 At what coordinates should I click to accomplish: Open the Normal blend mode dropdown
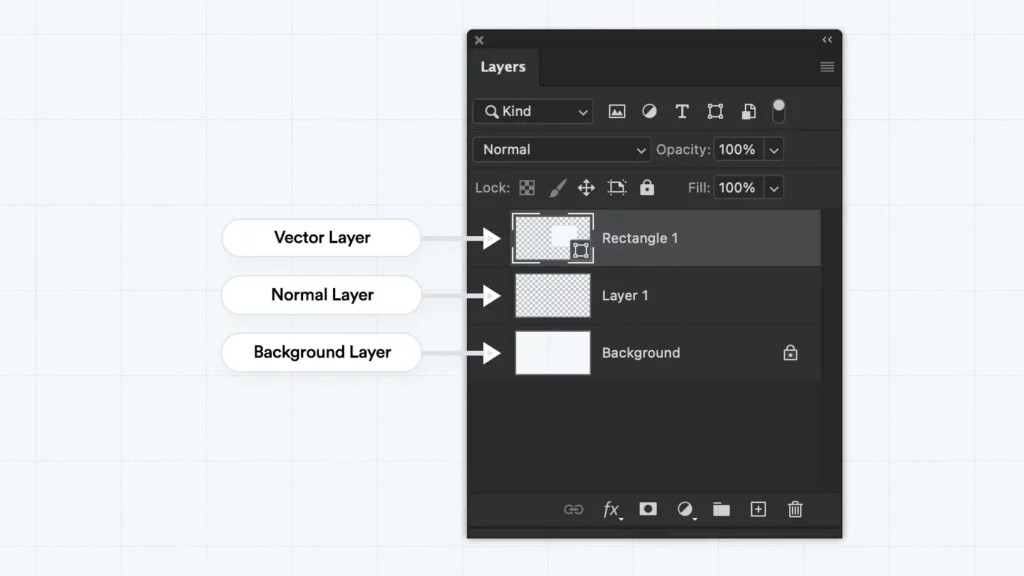(x=562, y=150)
